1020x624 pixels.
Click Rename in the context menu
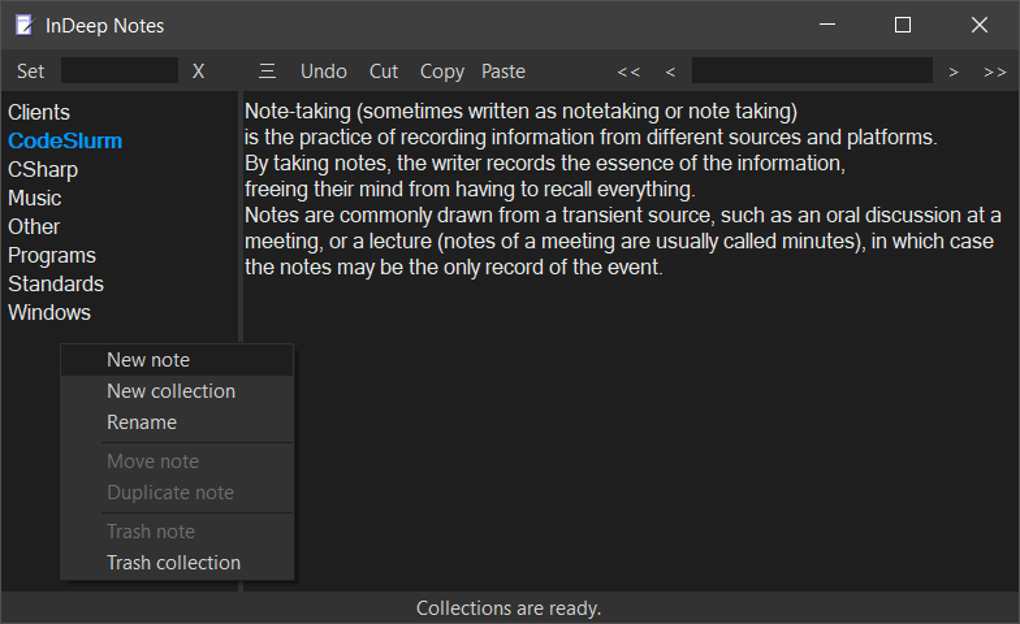coord(141,422)
